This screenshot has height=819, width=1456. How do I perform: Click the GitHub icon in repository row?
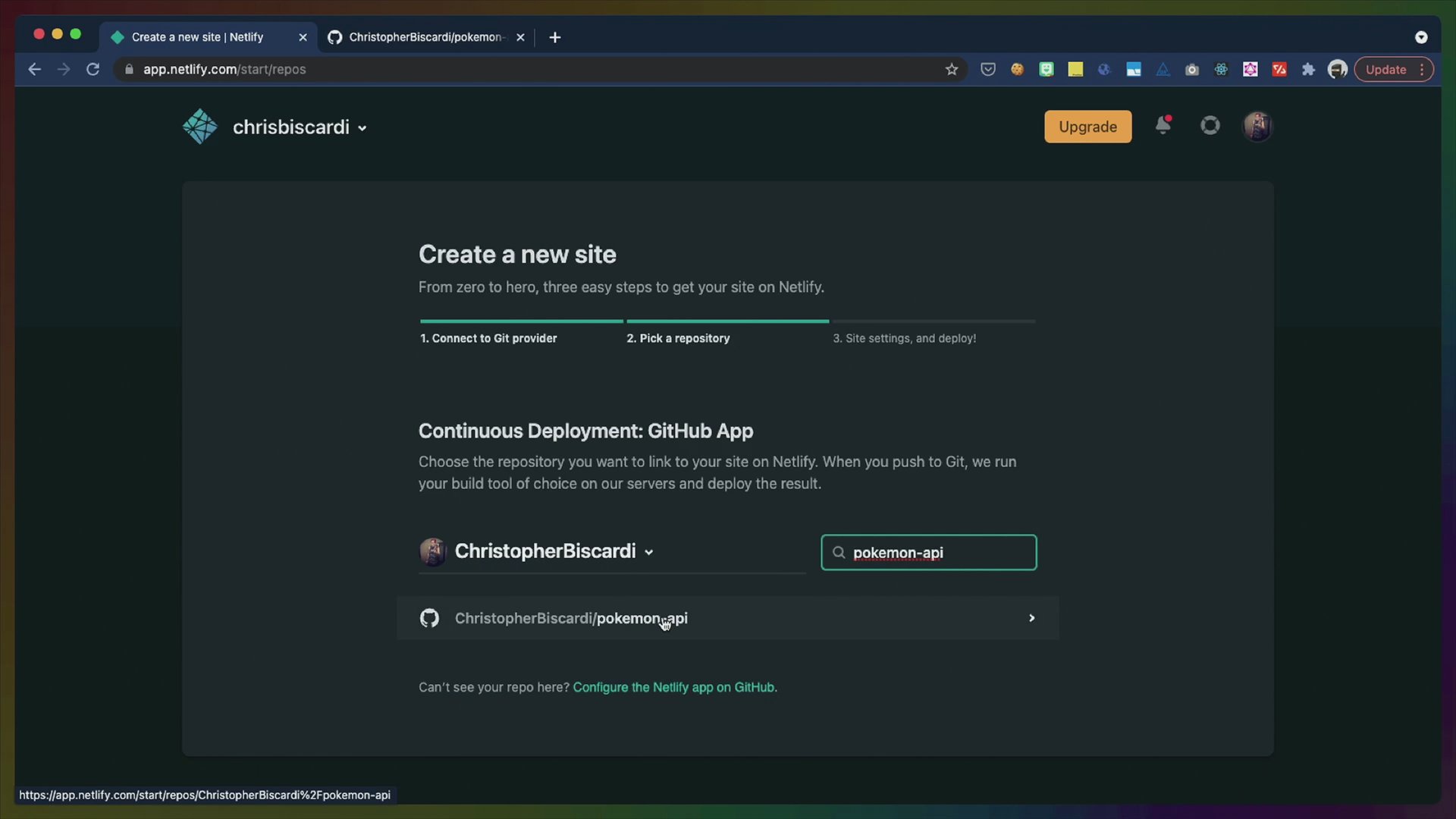pyautogui.click(x=429, y=618)
